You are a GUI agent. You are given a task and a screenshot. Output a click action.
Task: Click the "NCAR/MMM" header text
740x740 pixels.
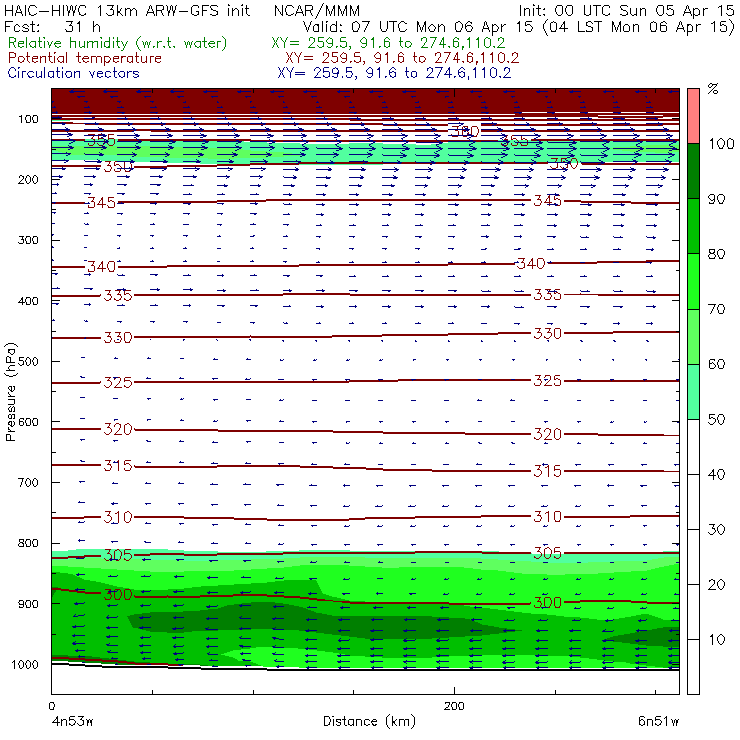tap(317, 11)
